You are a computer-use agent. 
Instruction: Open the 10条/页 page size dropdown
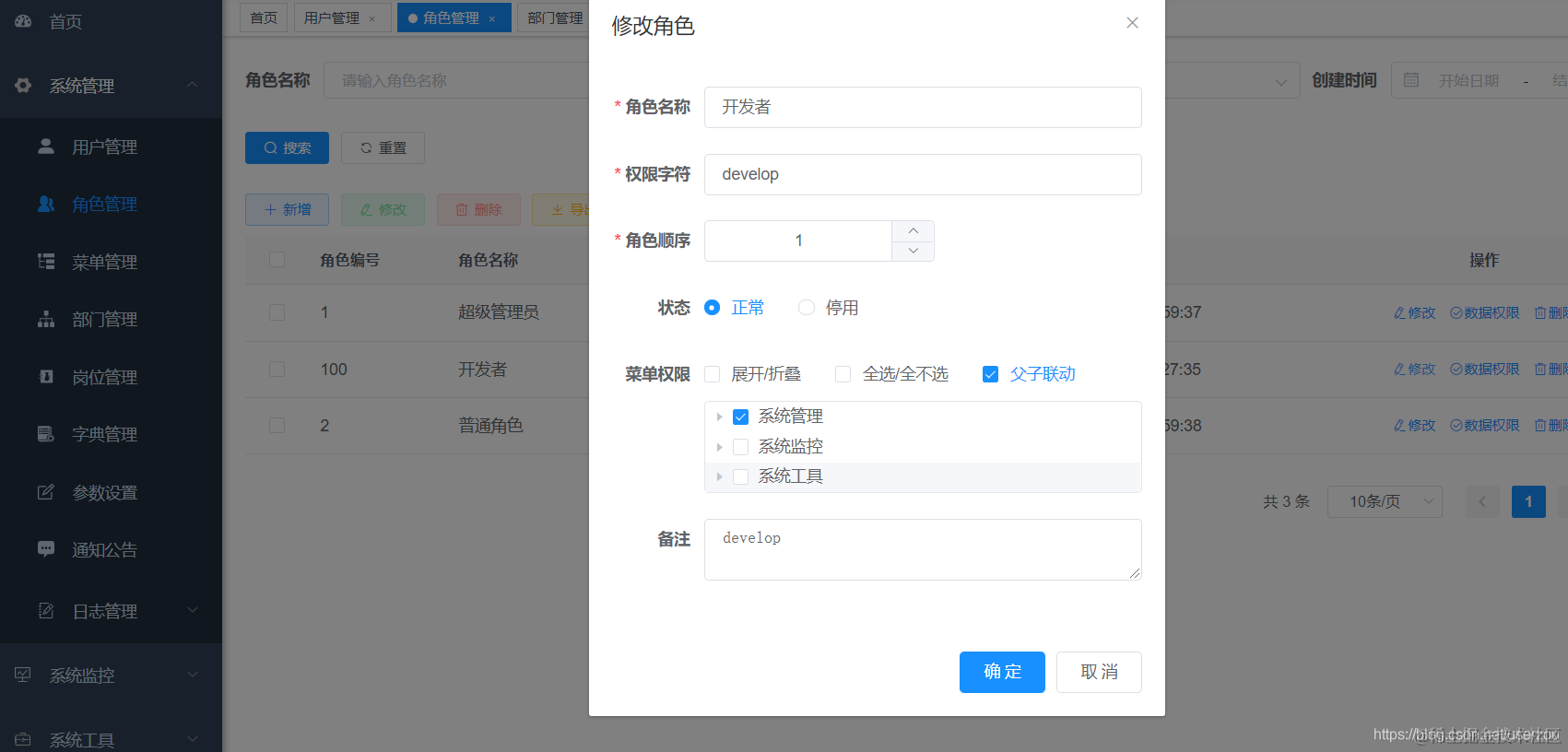click(x=1385, y=501)
